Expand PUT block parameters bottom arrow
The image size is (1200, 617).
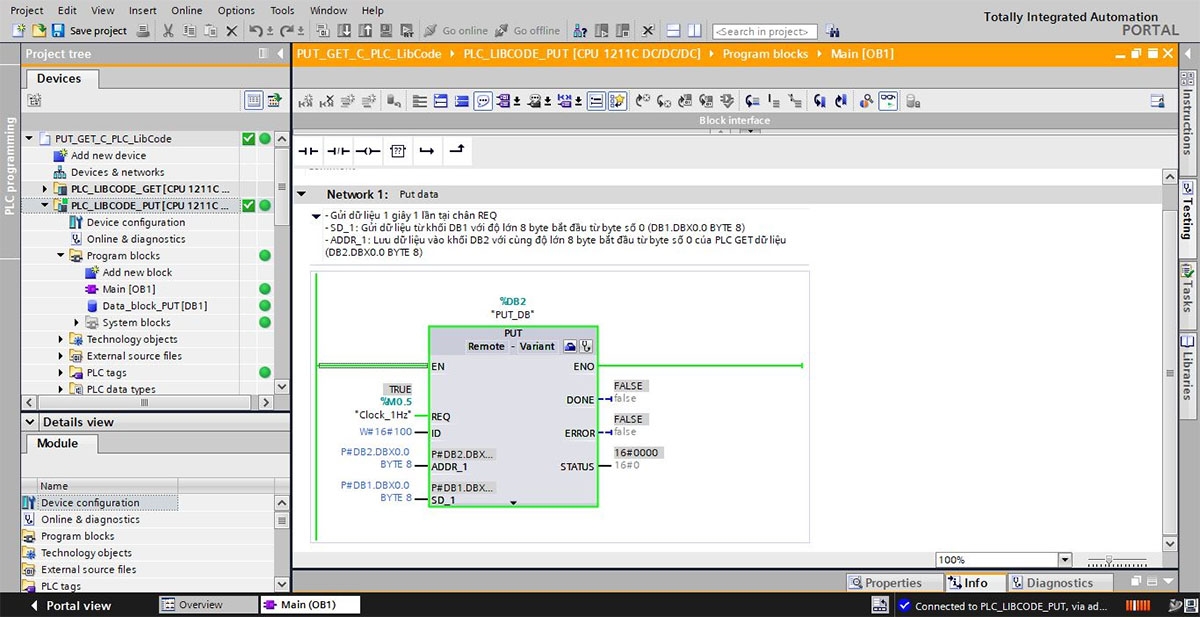(x=513, y=503)
